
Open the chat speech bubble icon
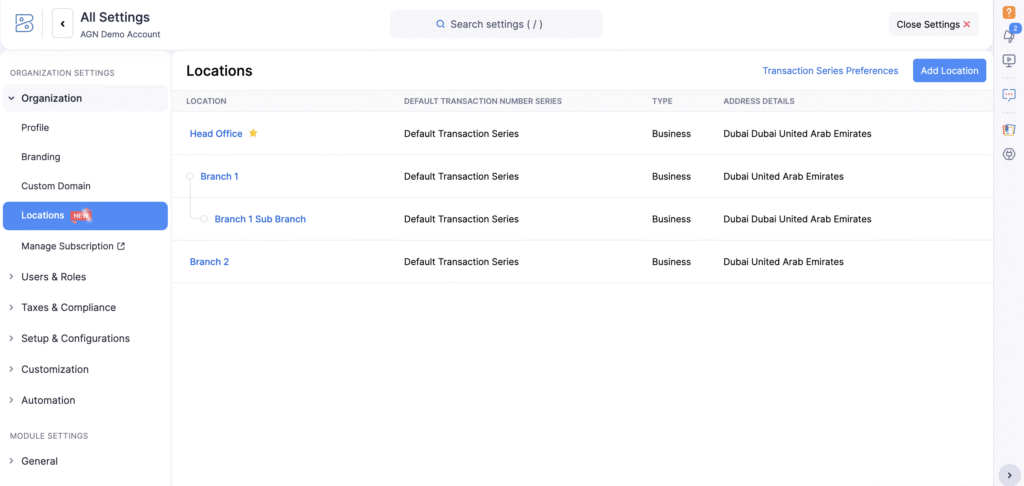(x=1009, y=95)
